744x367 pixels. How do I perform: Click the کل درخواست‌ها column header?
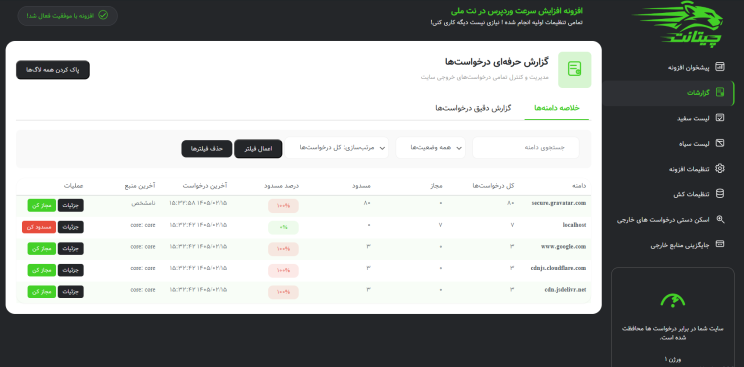[493, 186]
